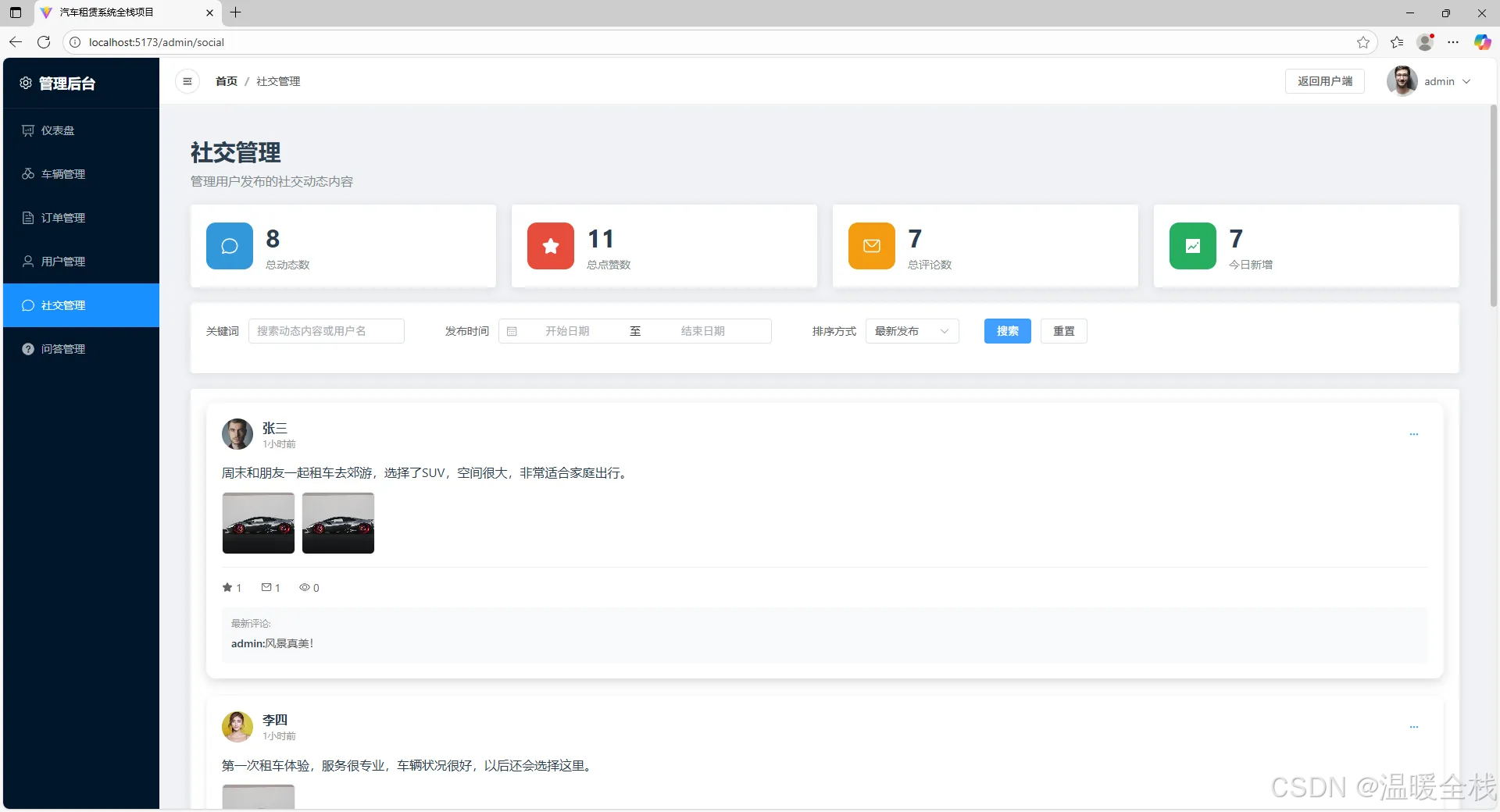This screenshot has width=1500, height=812.
Task: Click the page vertical scrollbar
Action: click(1494, 207)
